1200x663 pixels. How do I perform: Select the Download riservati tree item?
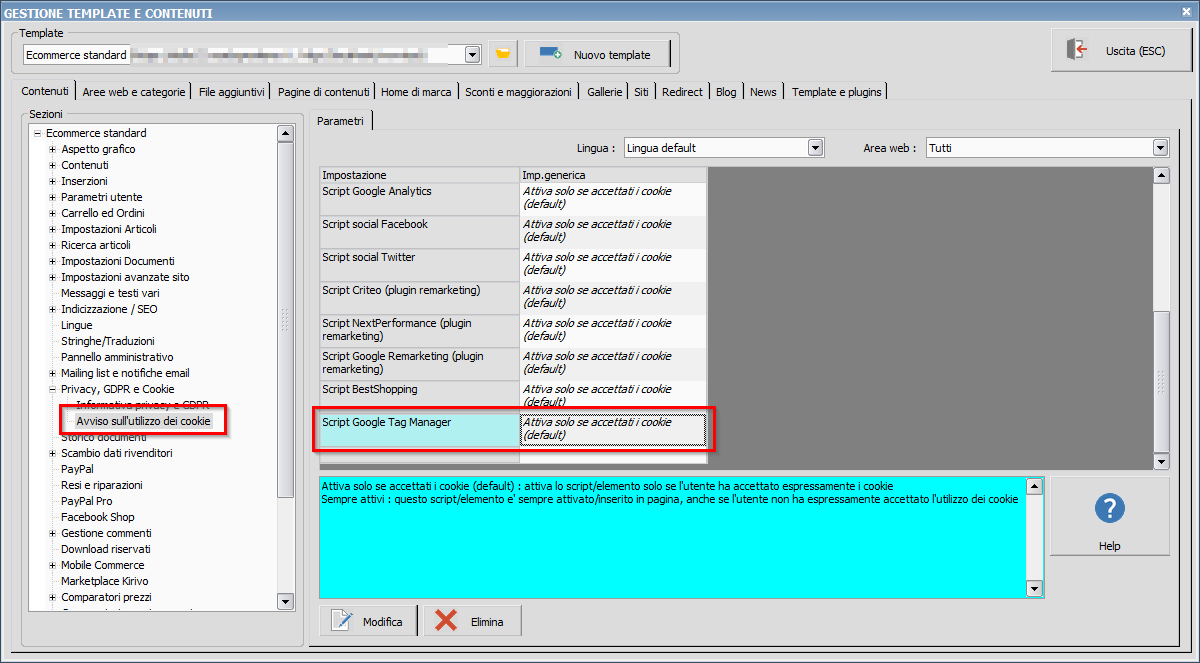coord(105,549)
